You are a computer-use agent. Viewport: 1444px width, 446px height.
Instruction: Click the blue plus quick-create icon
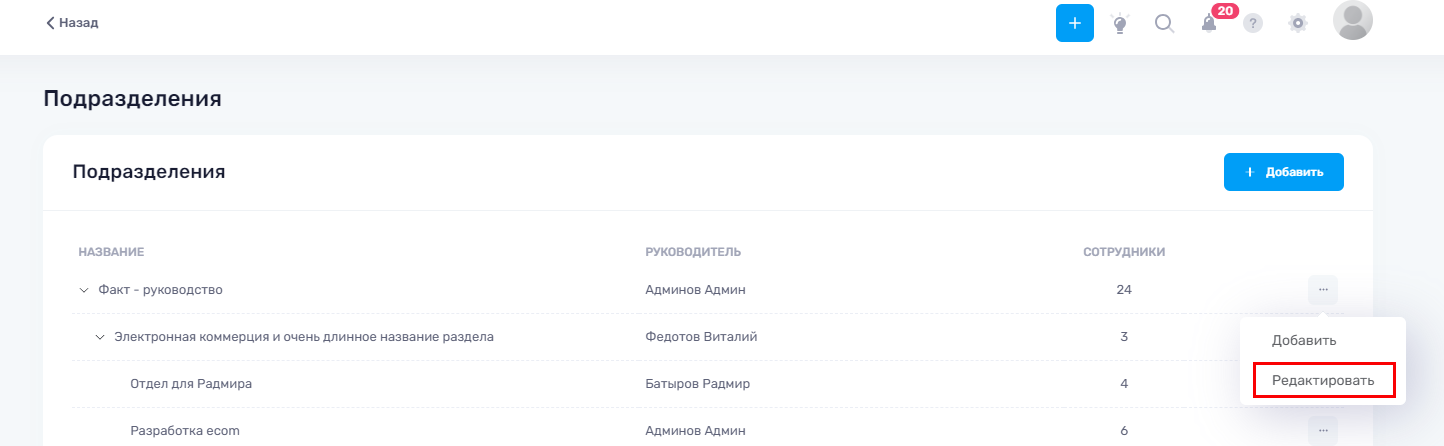click(x=1075, y=23)
